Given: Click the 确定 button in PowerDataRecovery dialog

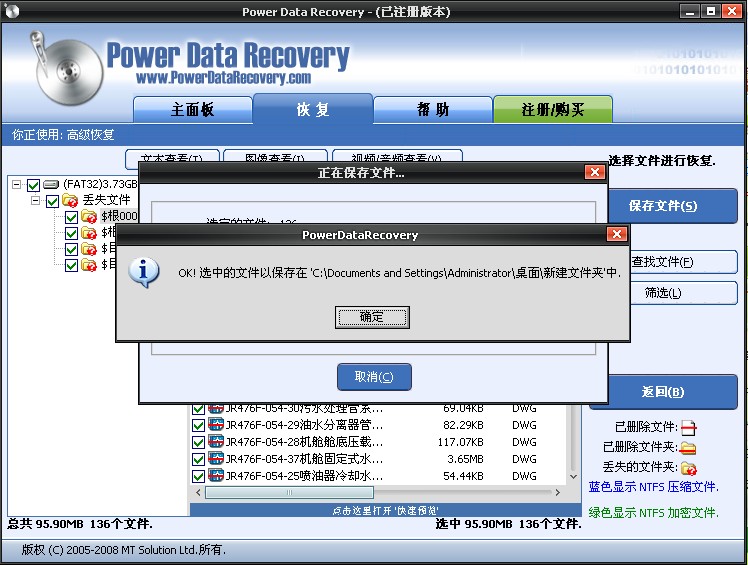Looking at the screenshot, I should point(372,317).
